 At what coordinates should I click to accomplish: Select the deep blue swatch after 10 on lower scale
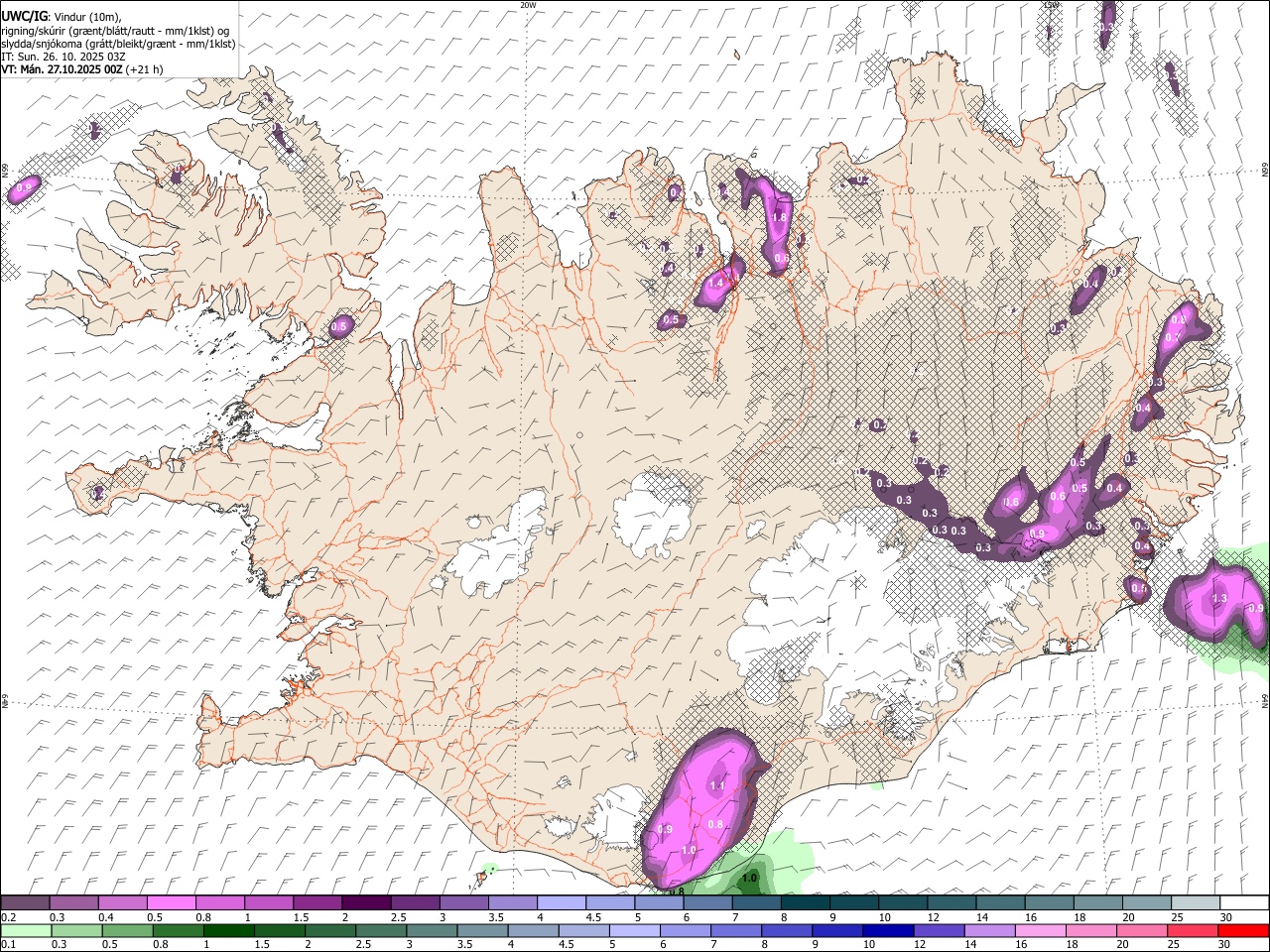(x=888, y=931)
